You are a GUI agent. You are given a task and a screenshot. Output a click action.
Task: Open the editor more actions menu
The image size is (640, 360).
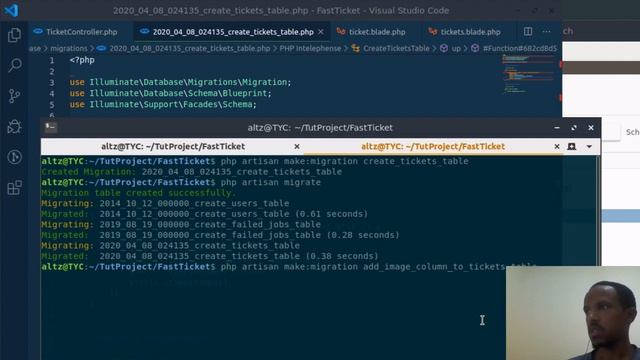point(546,31)
